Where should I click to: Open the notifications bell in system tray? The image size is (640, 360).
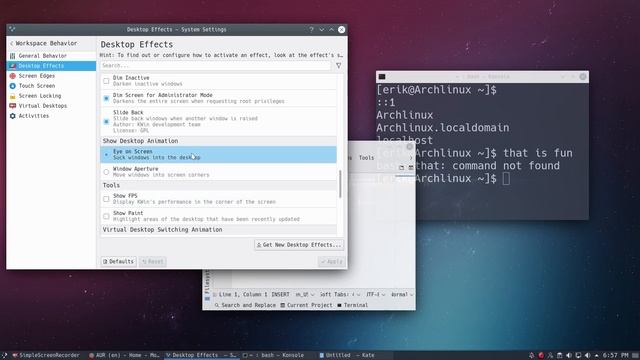531,356
